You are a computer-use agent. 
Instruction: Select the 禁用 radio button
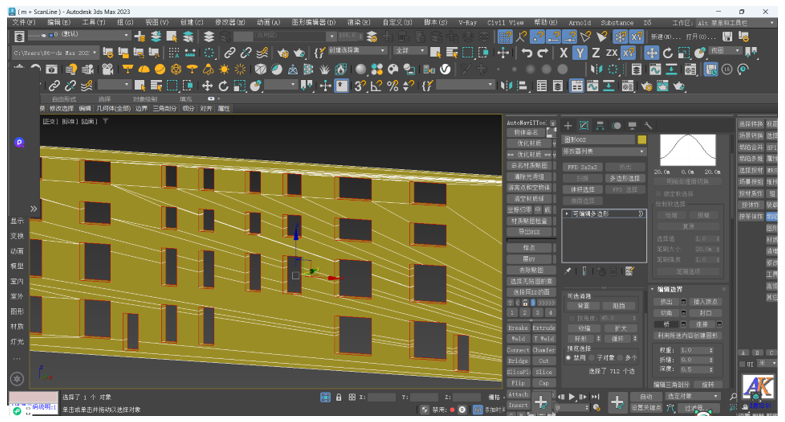569,357
